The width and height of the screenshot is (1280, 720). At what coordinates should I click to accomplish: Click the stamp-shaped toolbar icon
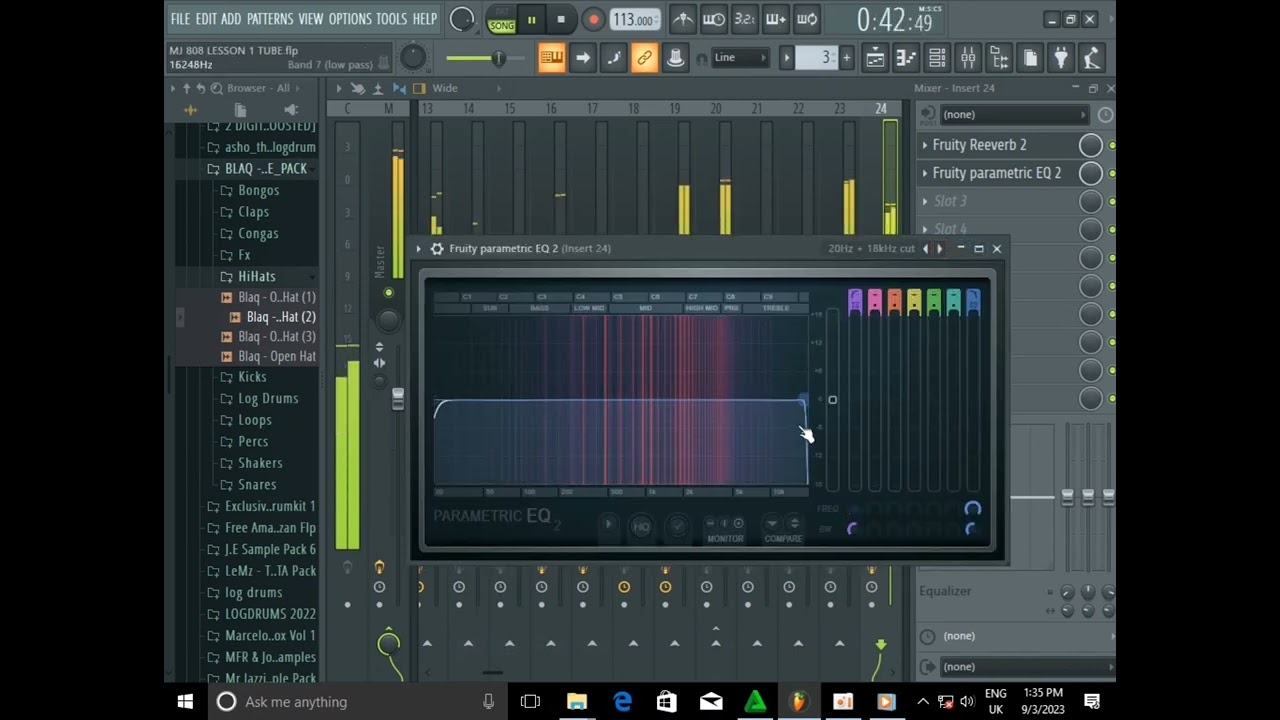tap(676, 58)
